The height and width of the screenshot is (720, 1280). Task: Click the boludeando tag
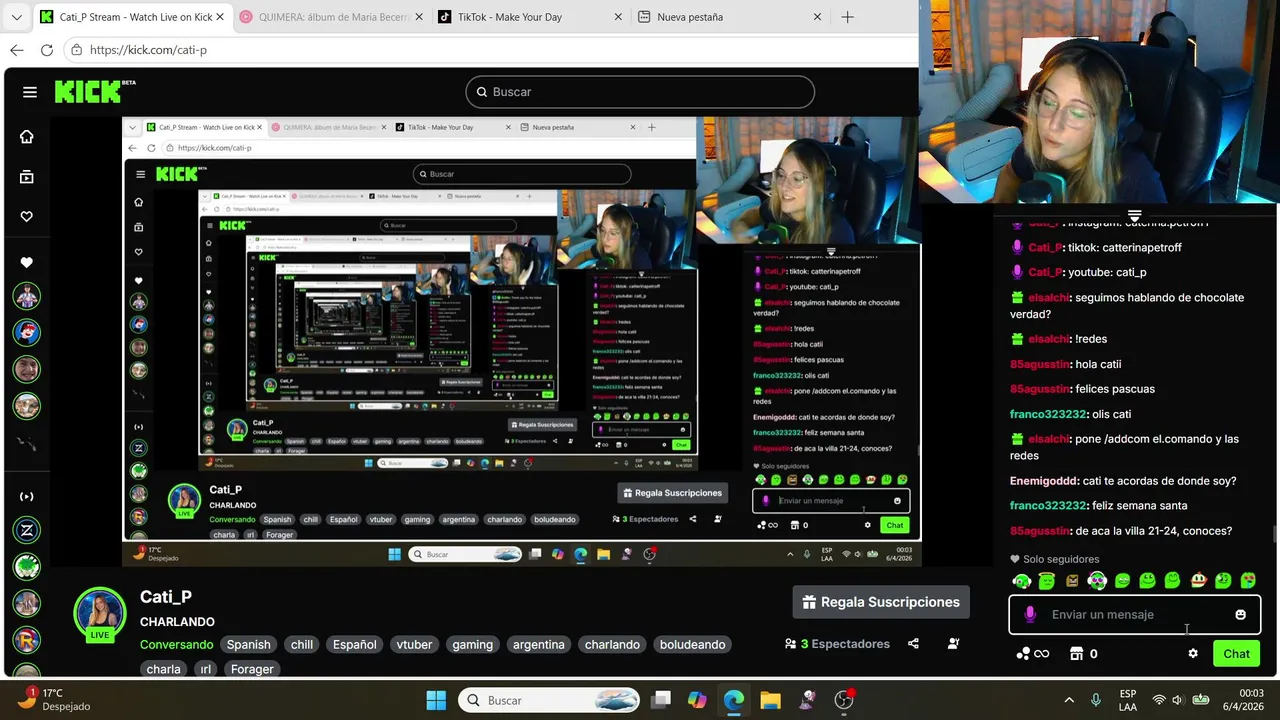(x=692, y=645)
